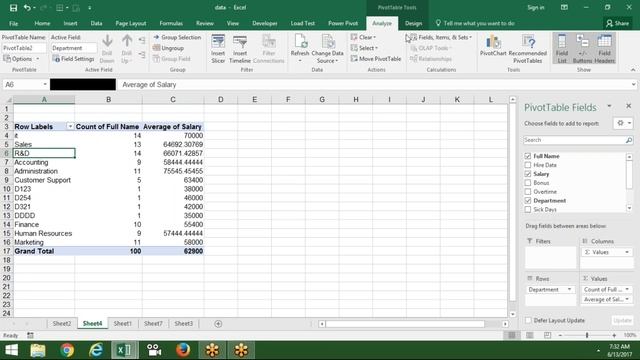Open the PivotChart tool
The height and width of the screenshot is (360, 640).
(493, 45)
